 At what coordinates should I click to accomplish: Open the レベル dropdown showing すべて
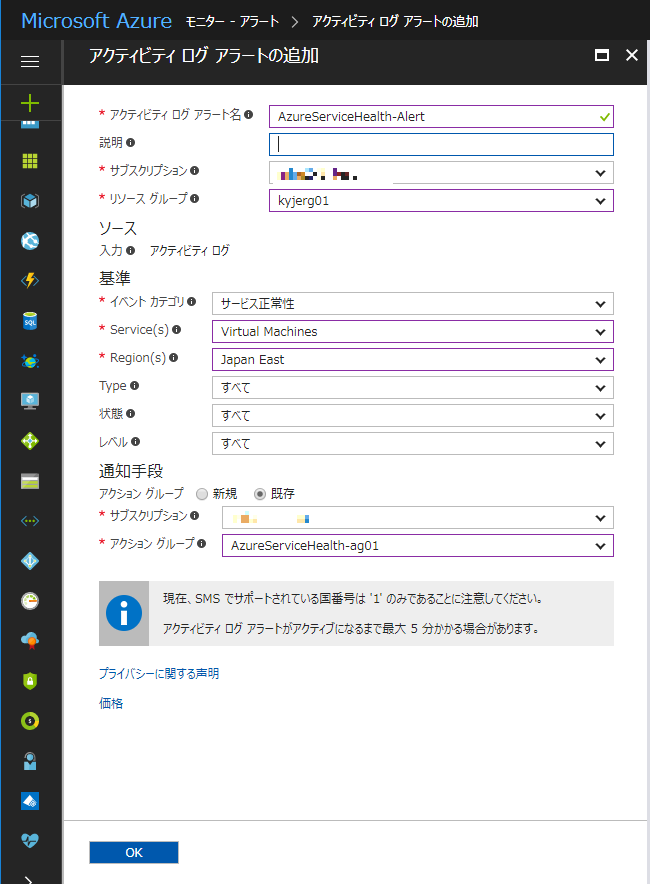pos(413,444)
